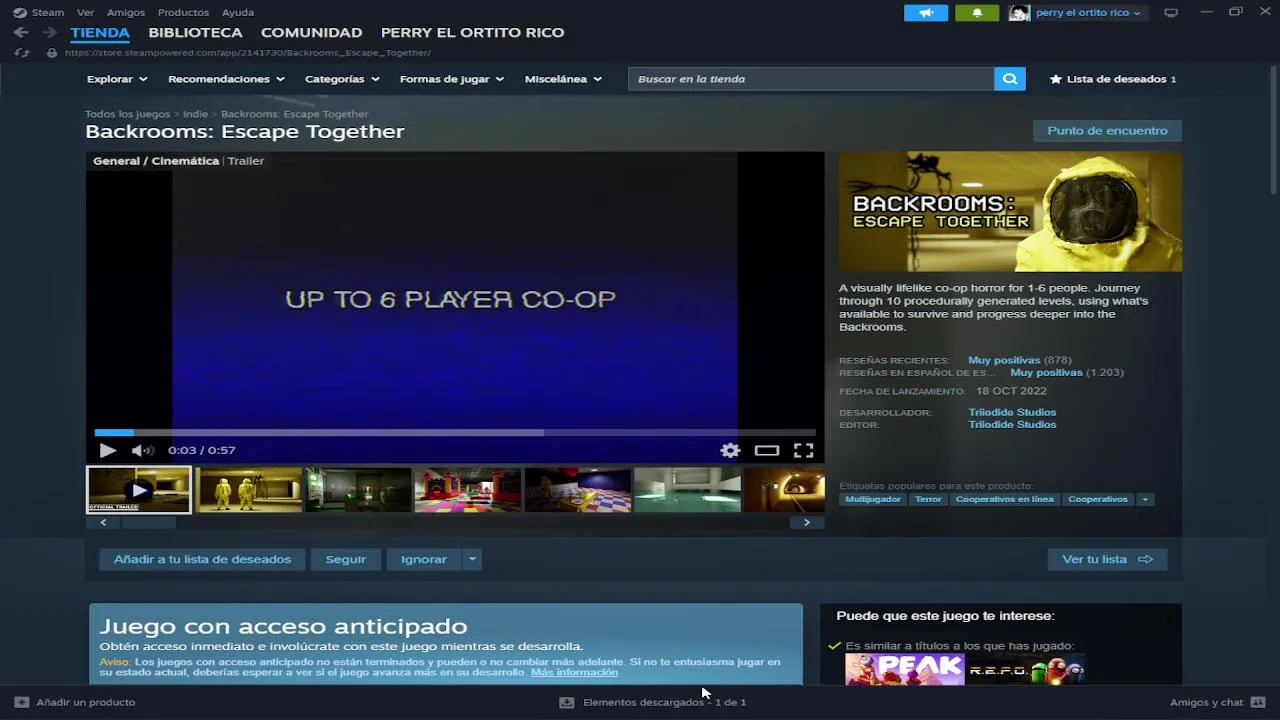Open the TIENDA tab
This screenshot has height=720, width=1280.
[100, 33]
